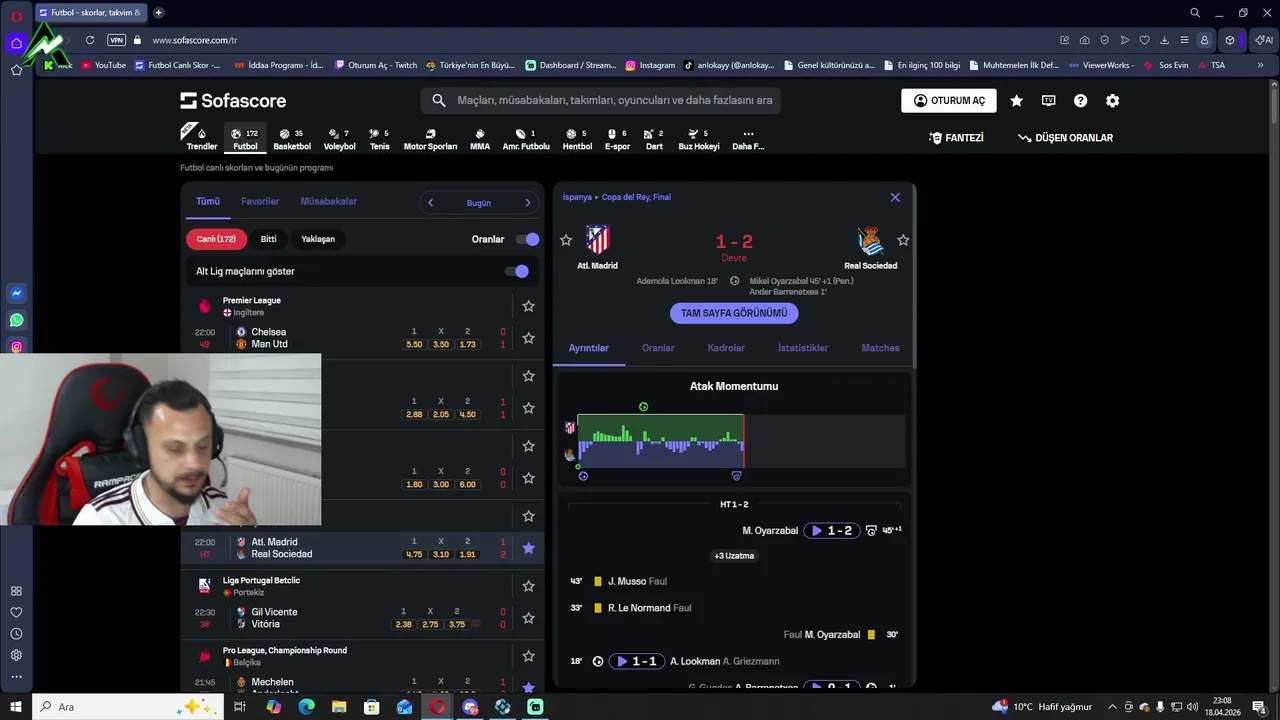Switch to Müsabakalar tab
The height and width of the screenshot is (720, 1280).
coord(329,201)
